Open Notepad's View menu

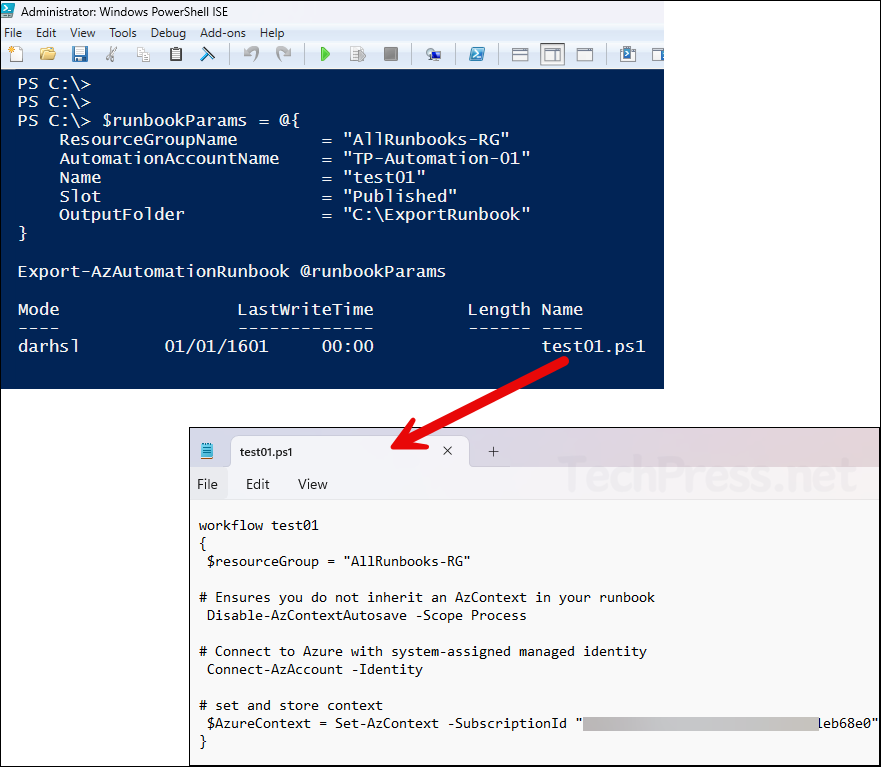coord(312,484)
